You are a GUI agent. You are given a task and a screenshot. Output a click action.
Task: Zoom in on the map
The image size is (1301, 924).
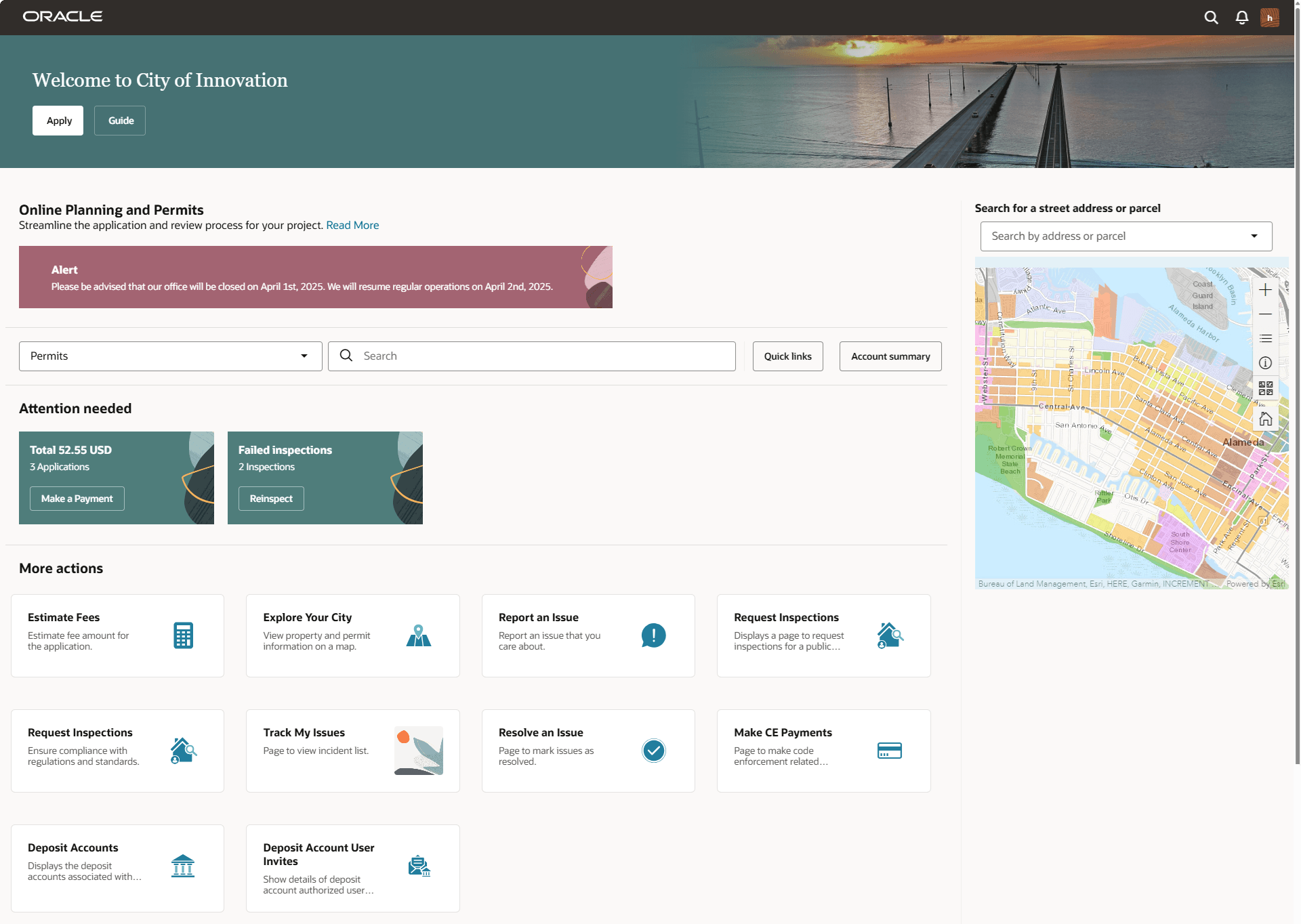[1264, 289]
